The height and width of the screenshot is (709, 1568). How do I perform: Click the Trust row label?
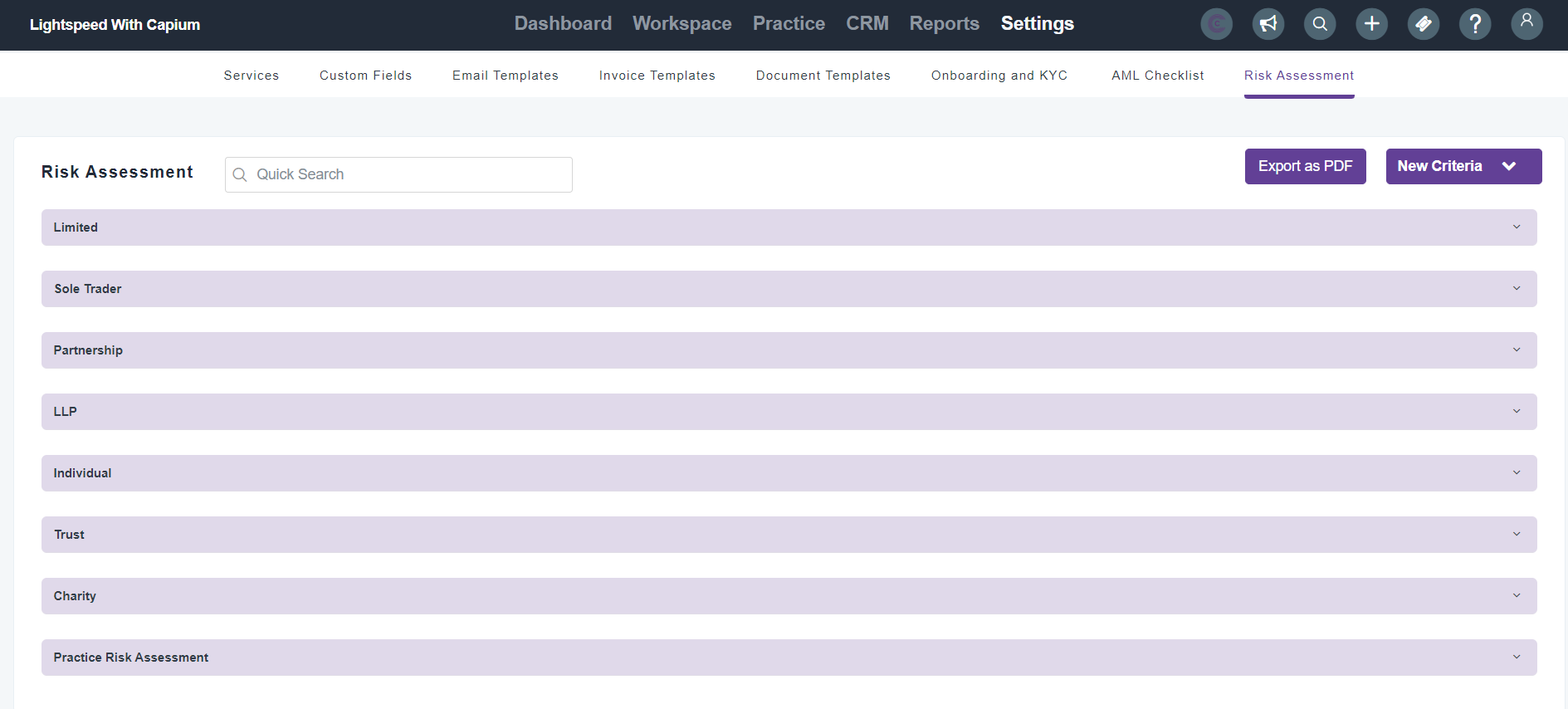[x=70, y=535]
